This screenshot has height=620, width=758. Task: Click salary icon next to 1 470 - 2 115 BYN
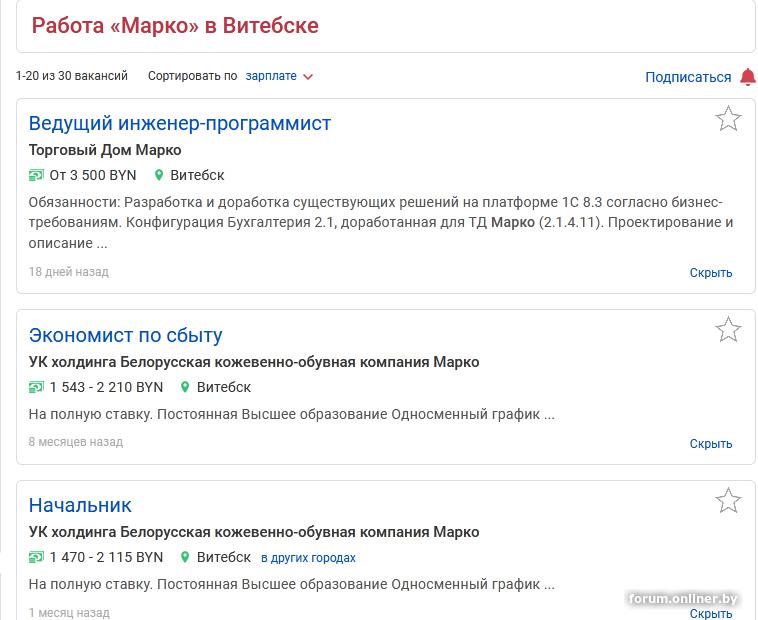pos(36,557)
